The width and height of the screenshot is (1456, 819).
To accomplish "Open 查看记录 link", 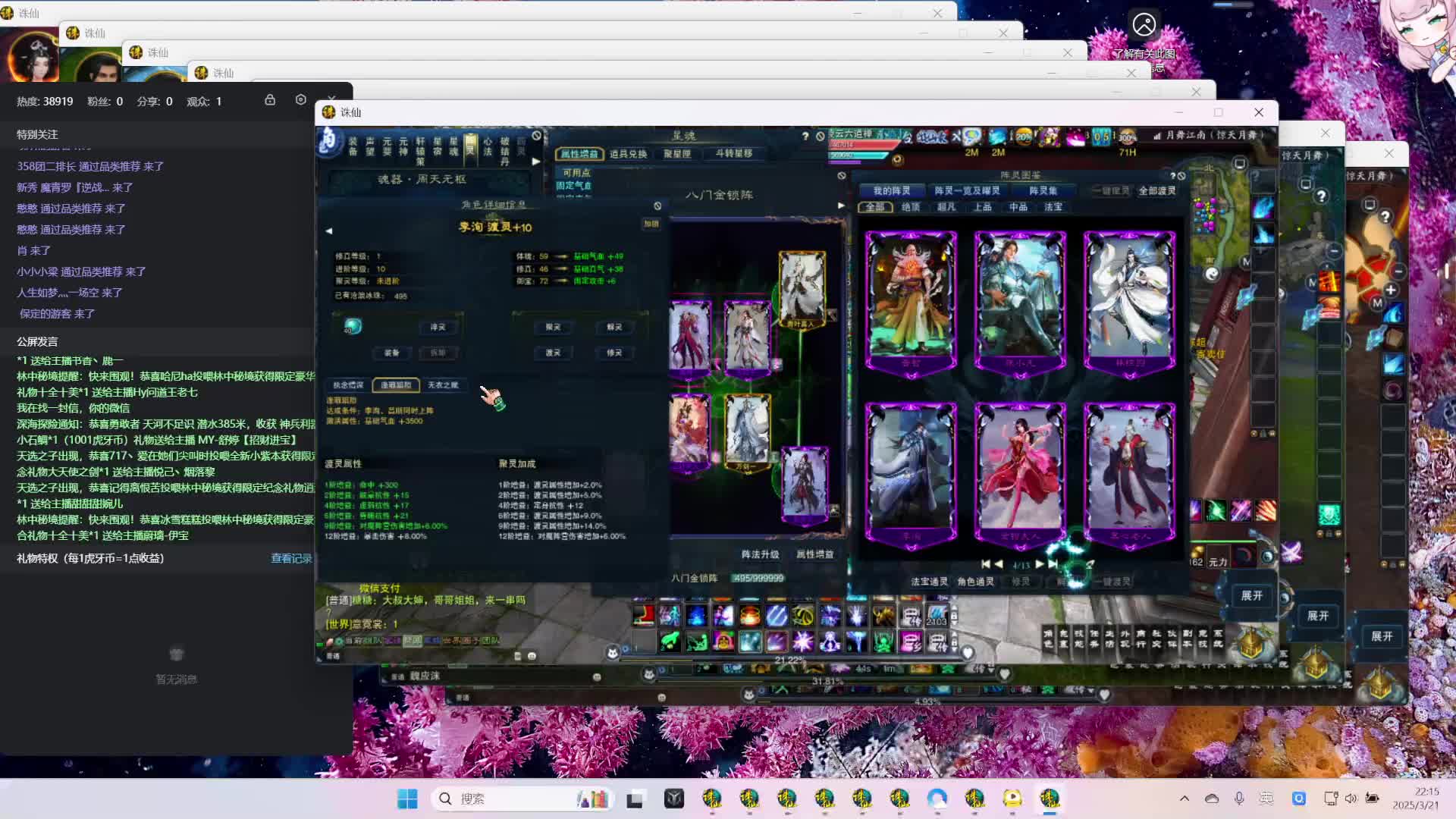I will [291, 559].
